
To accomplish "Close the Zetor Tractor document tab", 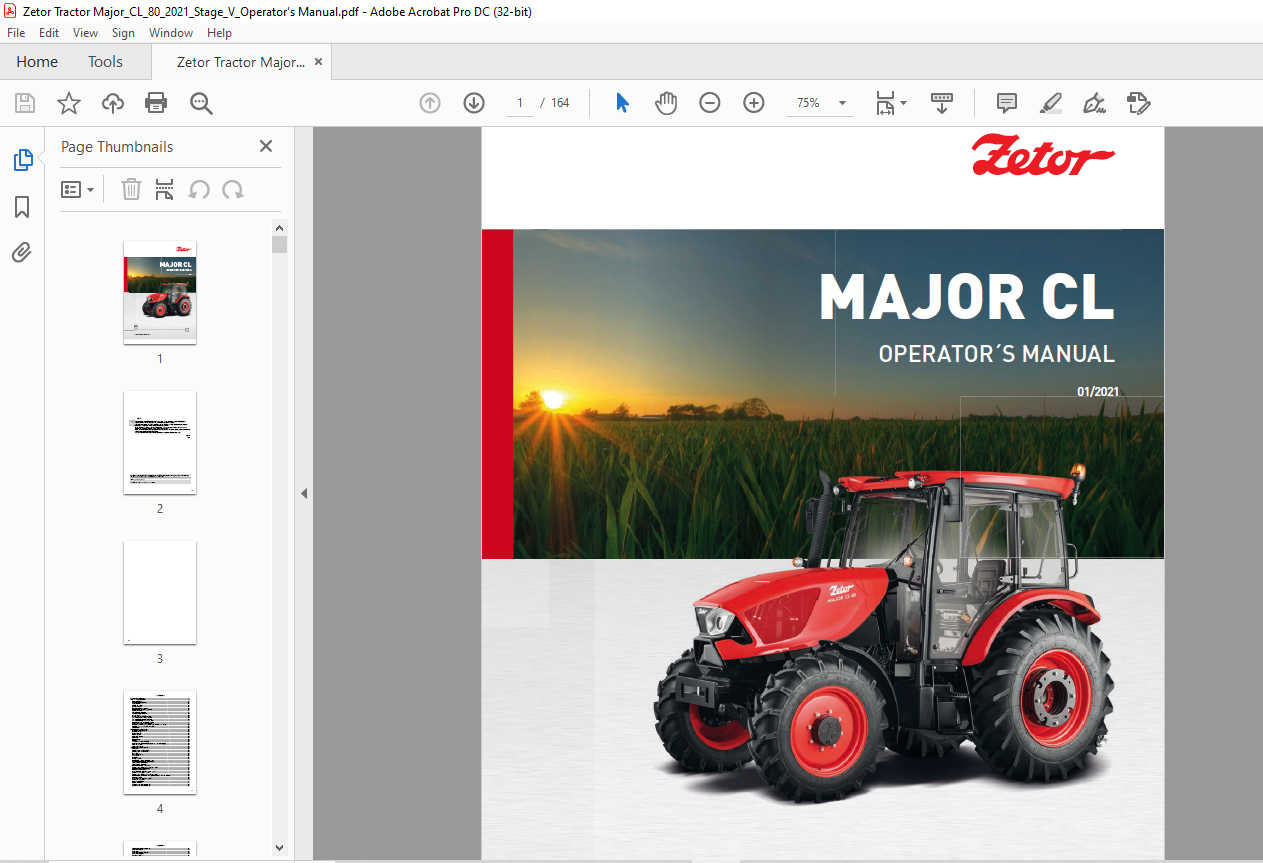I will click(x=319, y=62).
